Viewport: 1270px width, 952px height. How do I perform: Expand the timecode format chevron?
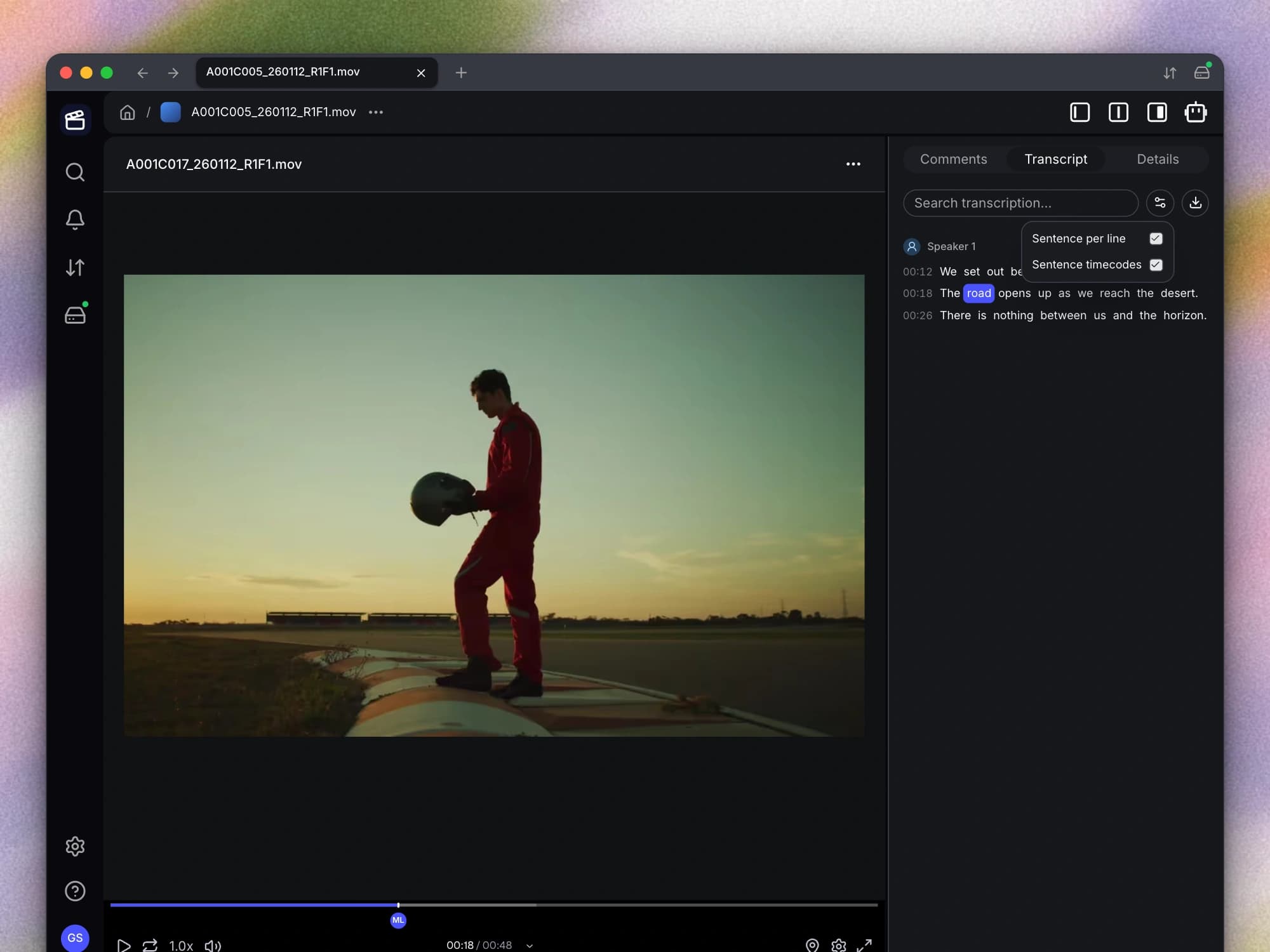point(530,946)
